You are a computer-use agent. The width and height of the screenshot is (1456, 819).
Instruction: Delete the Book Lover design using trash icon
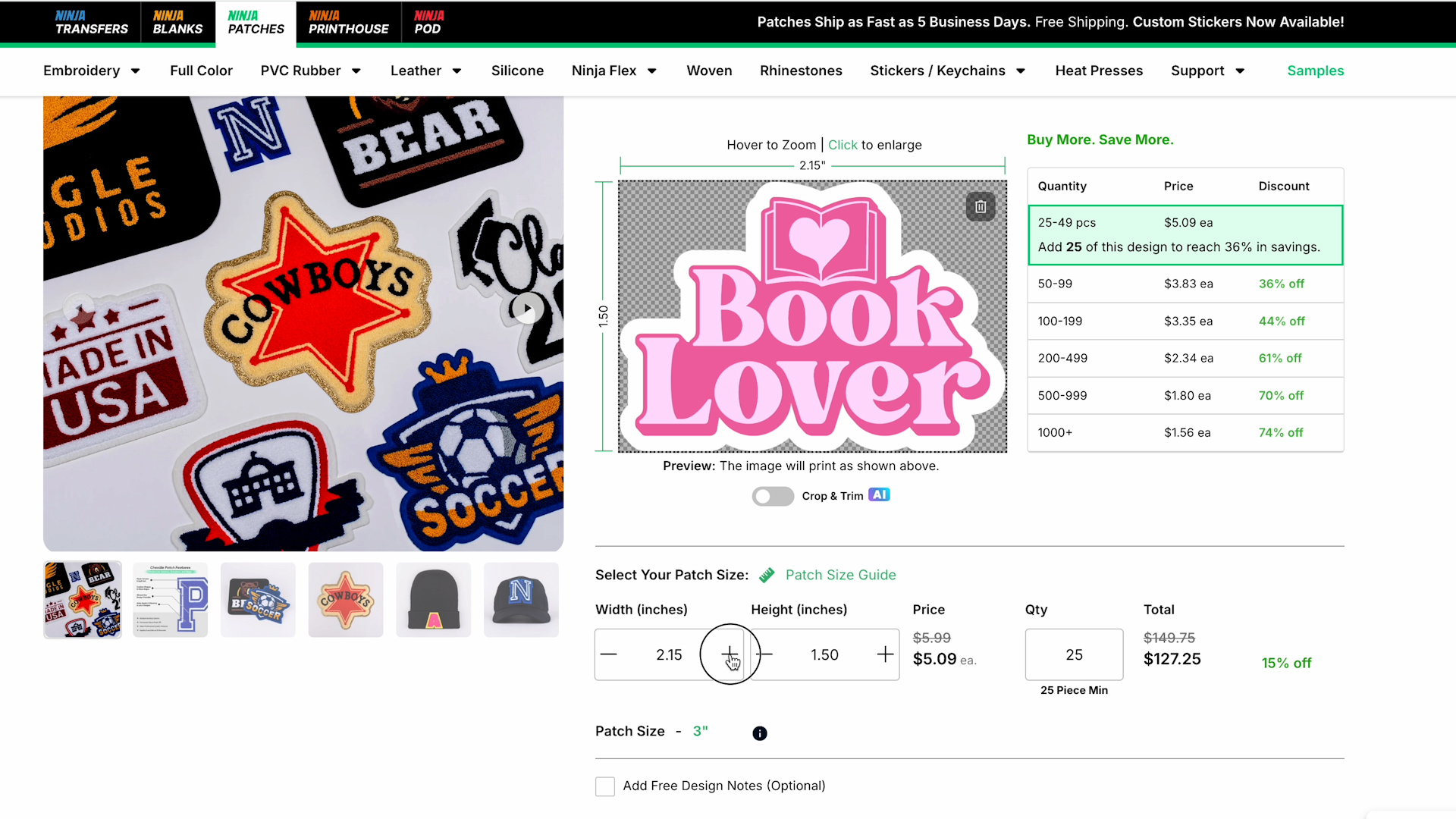[981, 207]
